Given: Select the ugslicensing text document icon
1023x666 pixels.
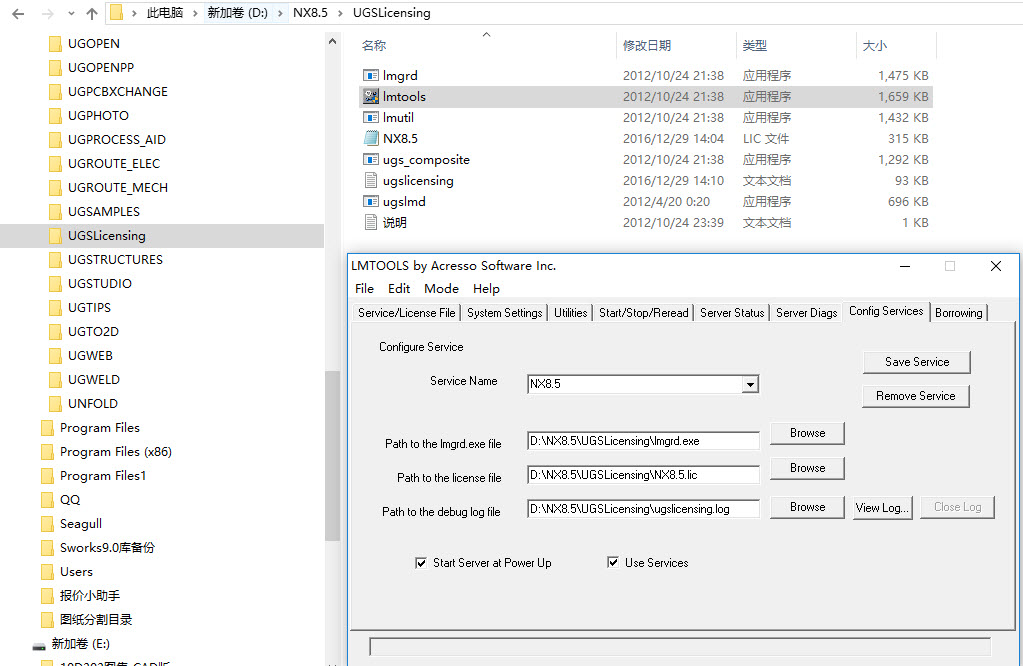Looking at the screenshot, I should click(x=371, y=180).
